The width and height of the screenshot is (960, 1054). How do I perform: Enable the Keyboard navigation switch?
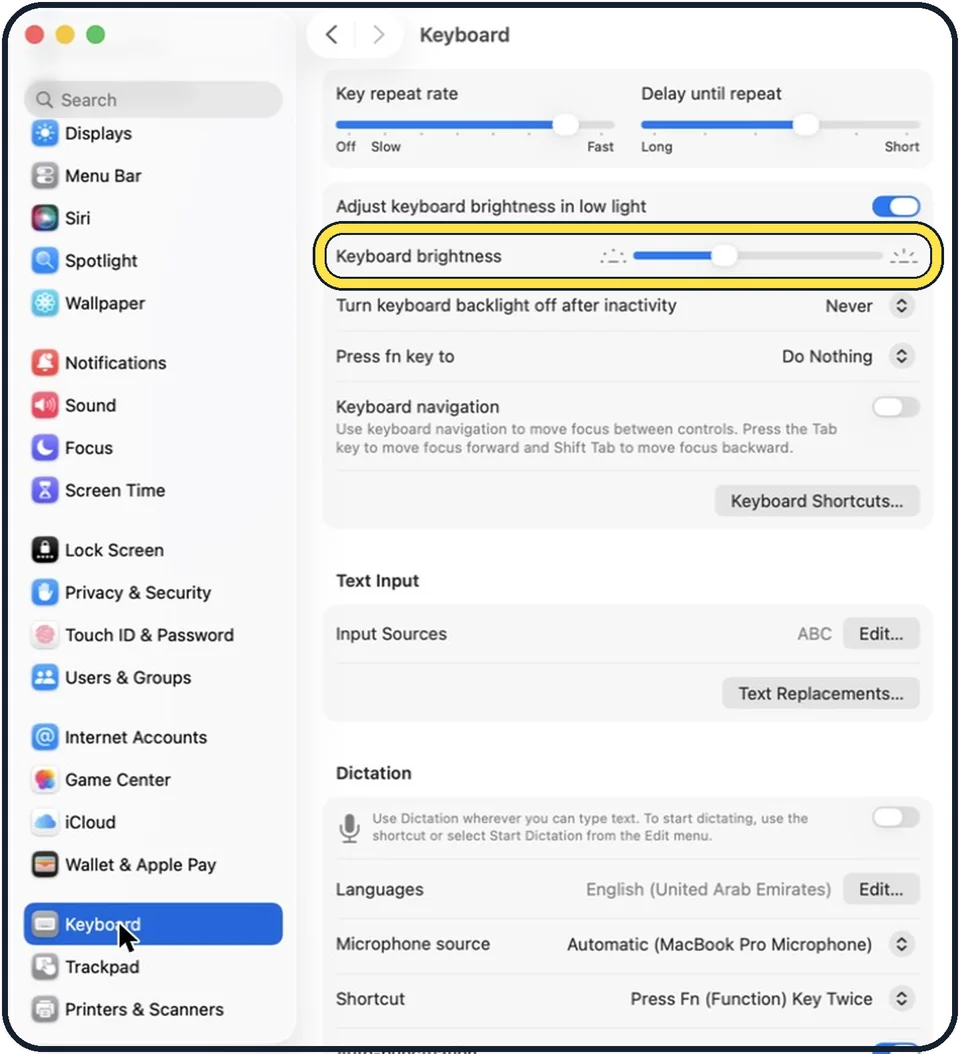[x=896, y=407]
